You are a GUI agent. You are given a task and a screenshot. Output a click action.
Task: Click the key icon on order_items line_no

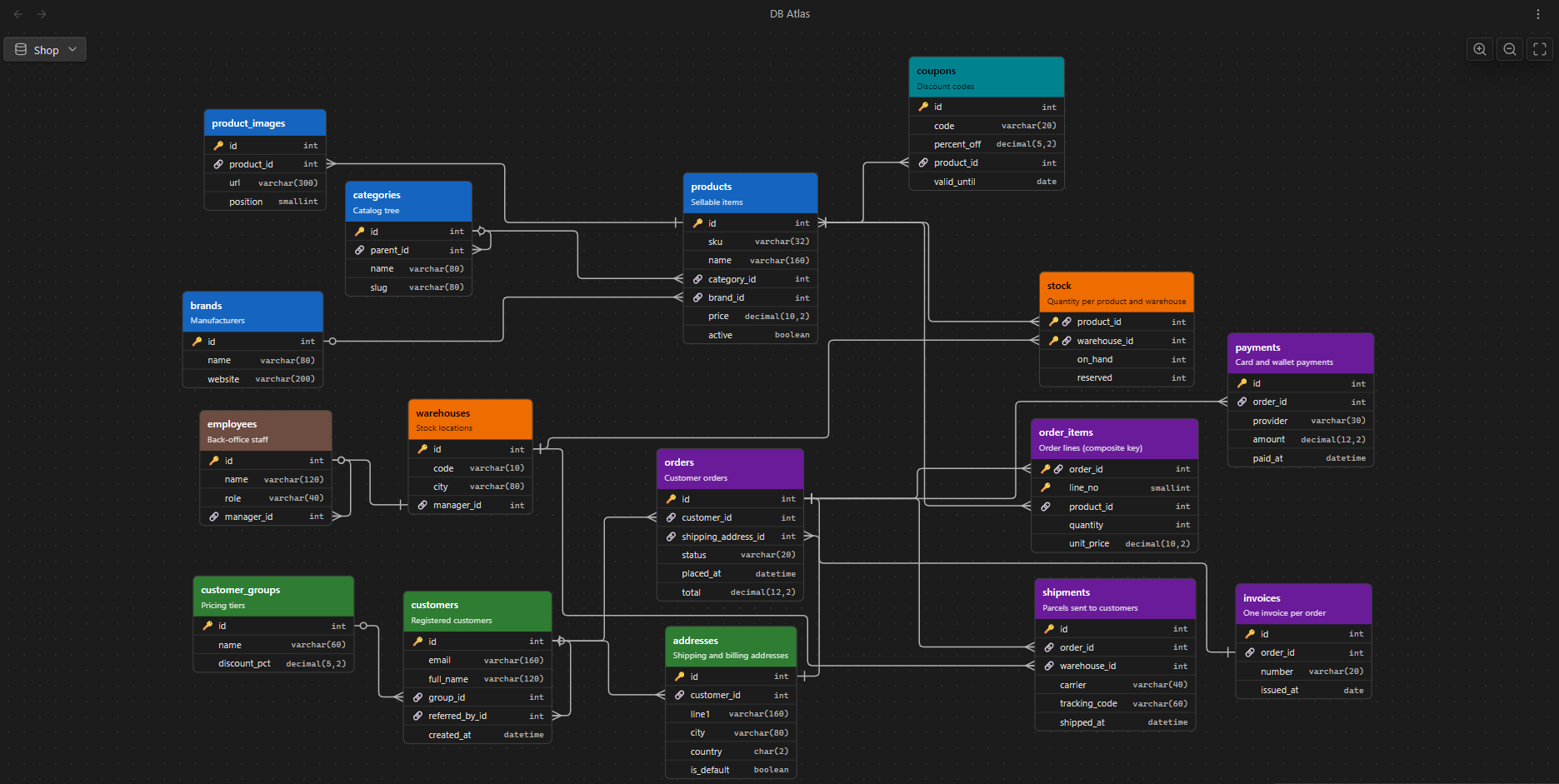(1046, 487)
